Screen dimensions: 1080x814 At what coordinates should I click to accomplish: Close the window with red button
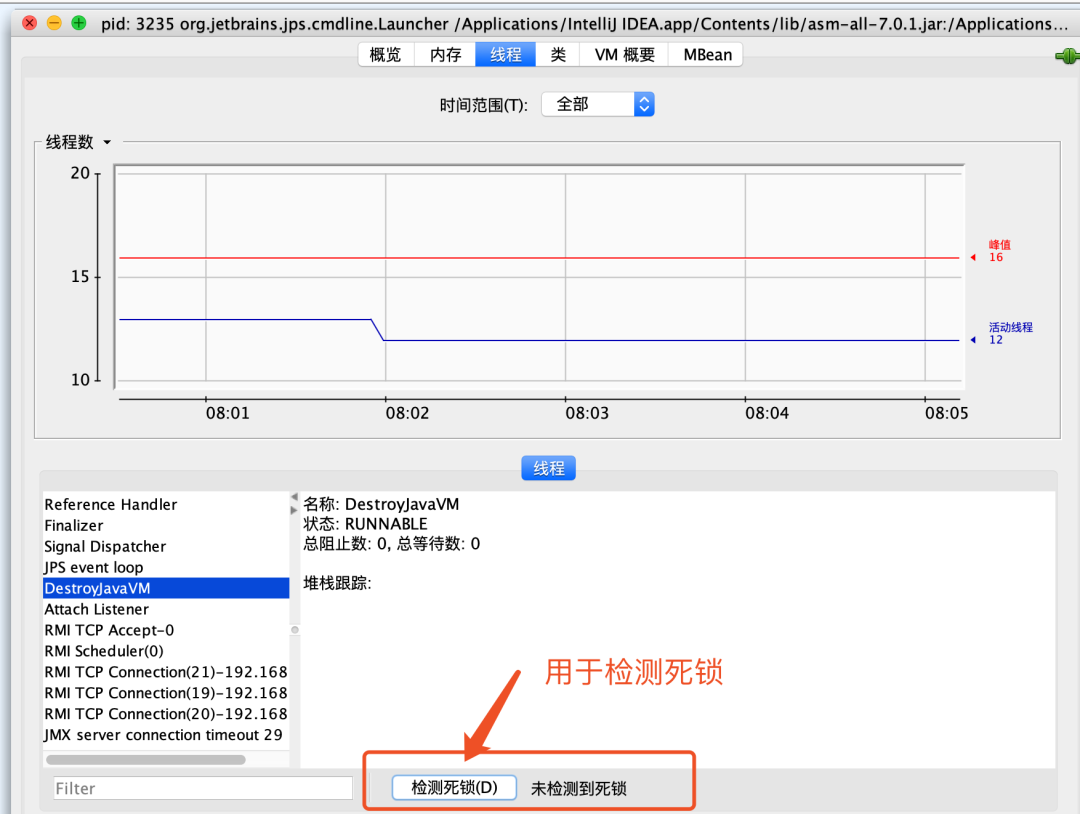tap(30, 23)
